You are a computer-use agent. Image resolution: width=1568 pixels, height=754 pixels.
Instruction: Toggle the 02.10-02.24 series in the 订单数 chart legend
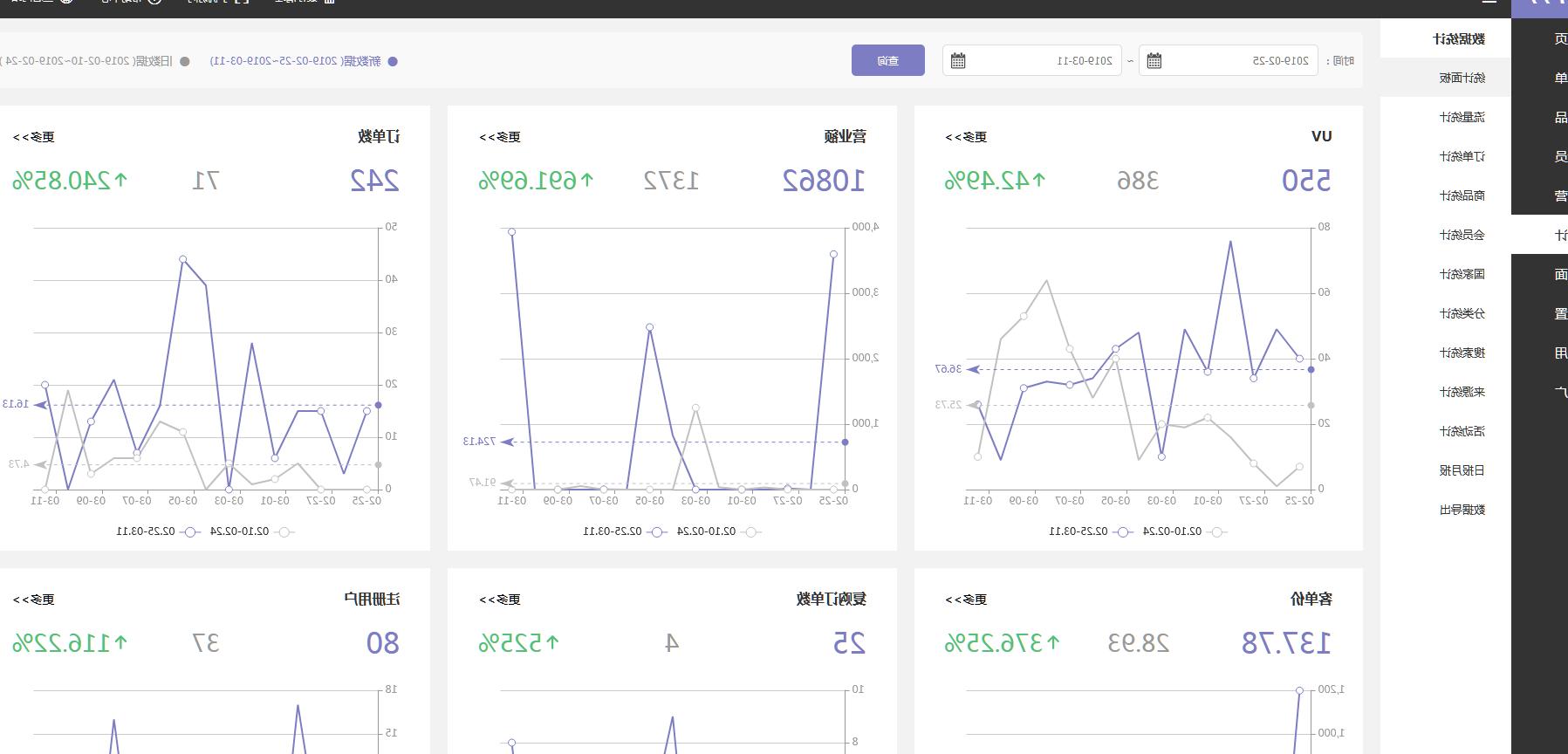coord(251,531)
